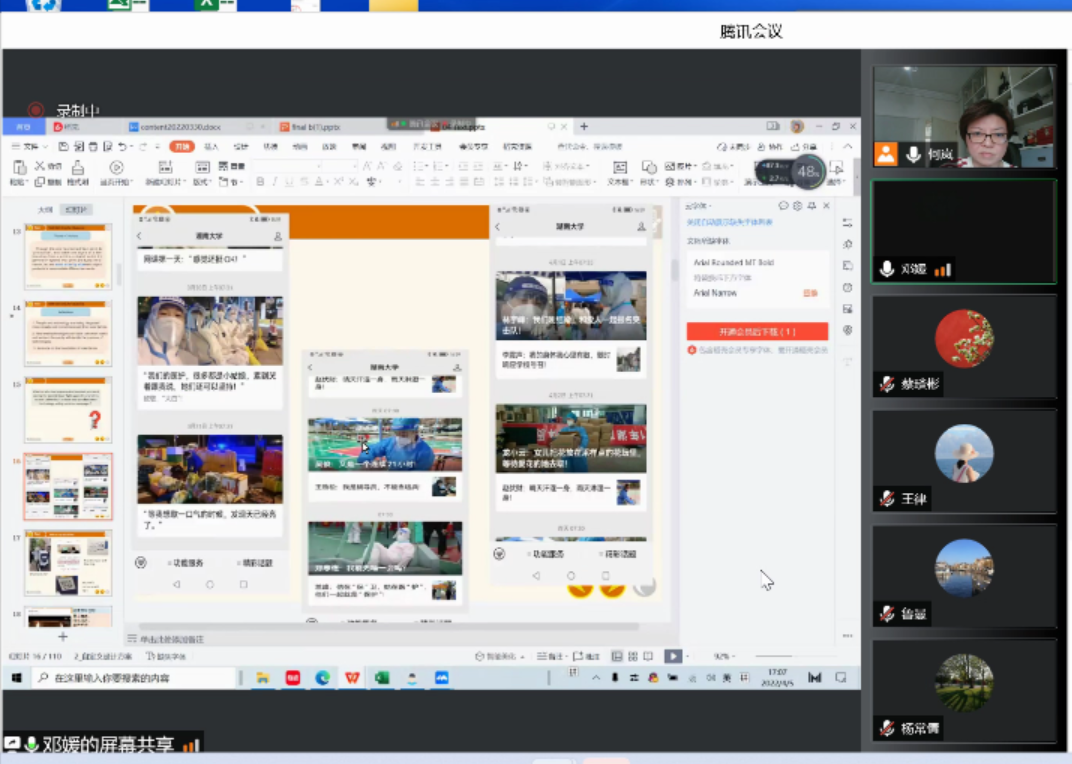Toggle italic text formatting
1072x764 pixels.
pyautogui.click(x=275, y=182)
